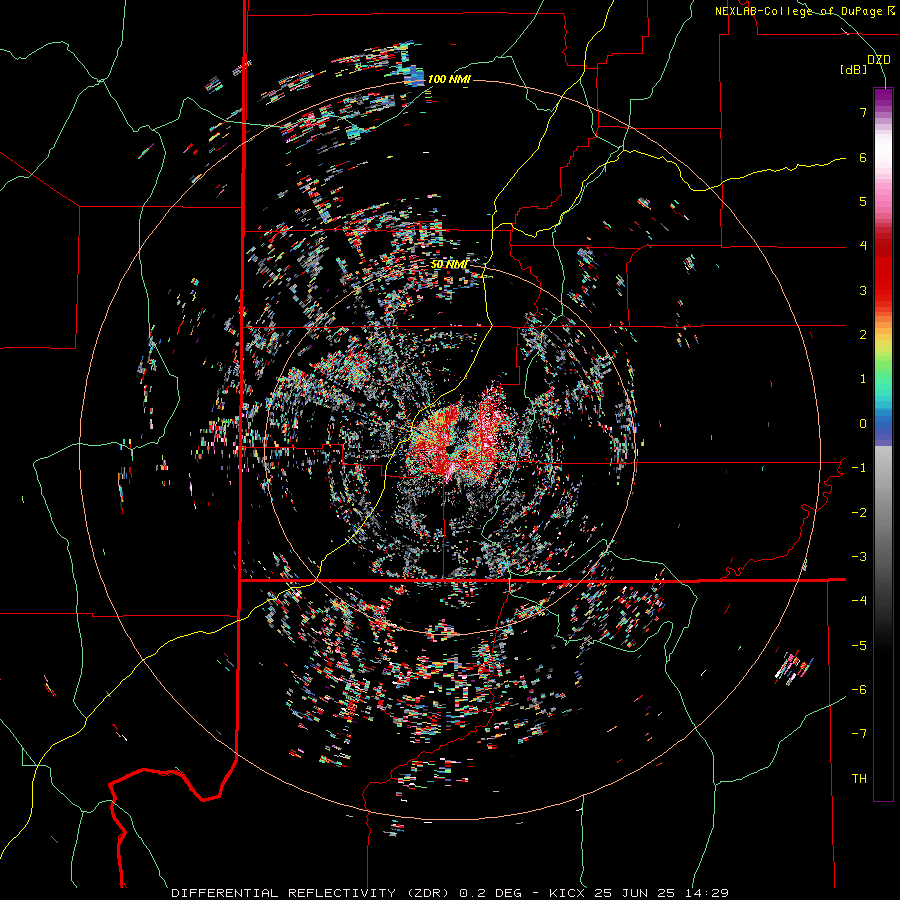Viewport: 900px width, 900px height.
Task: Click the 100 NMI range ring label
Action: 449,79
